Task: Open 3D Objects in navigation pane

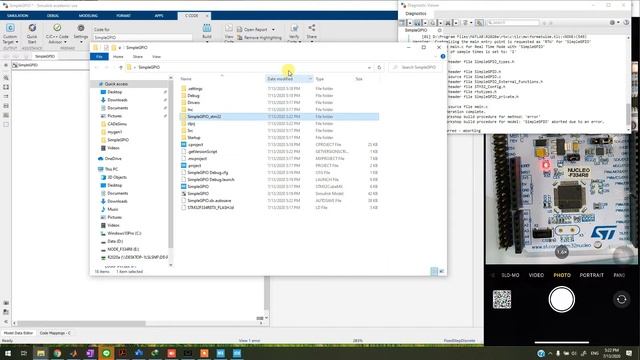Action: (117, 177)
